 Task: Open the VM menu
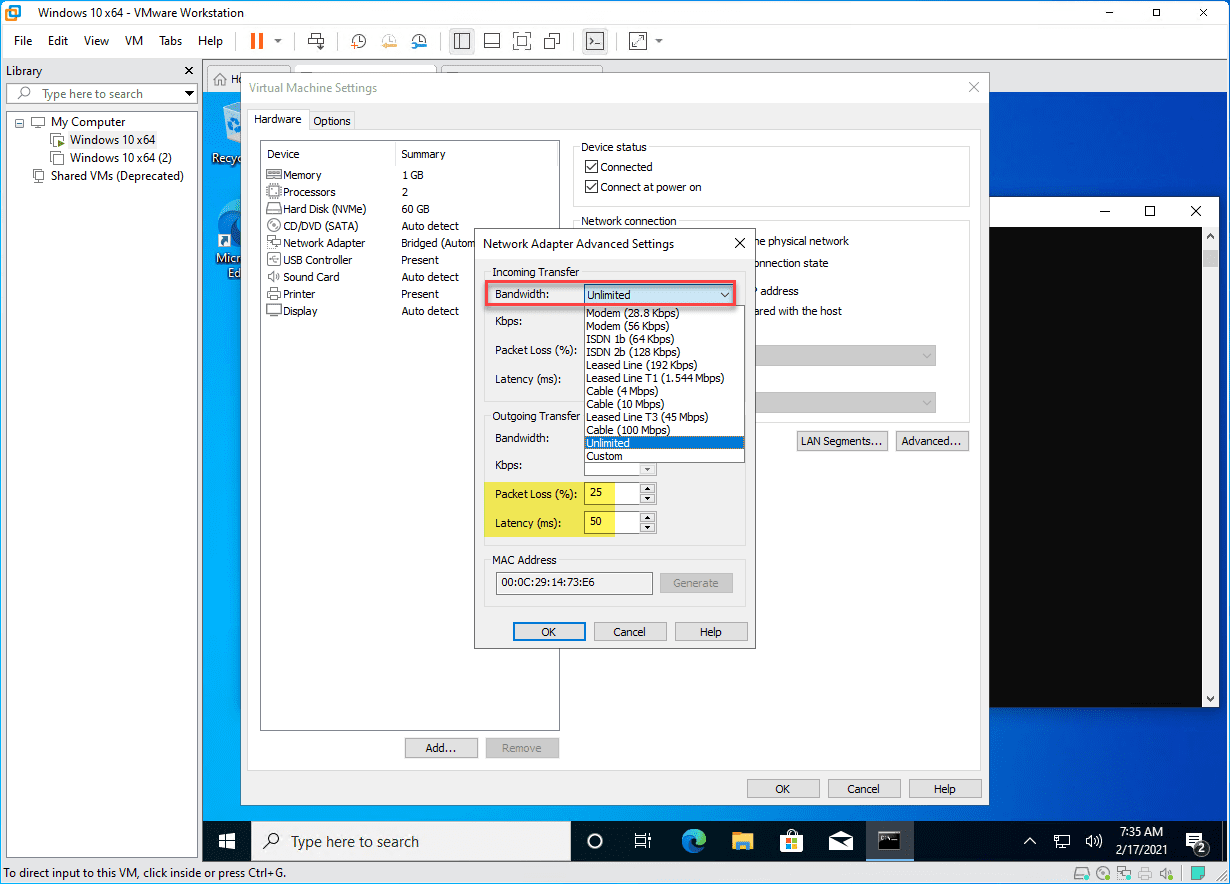[134, 41]
